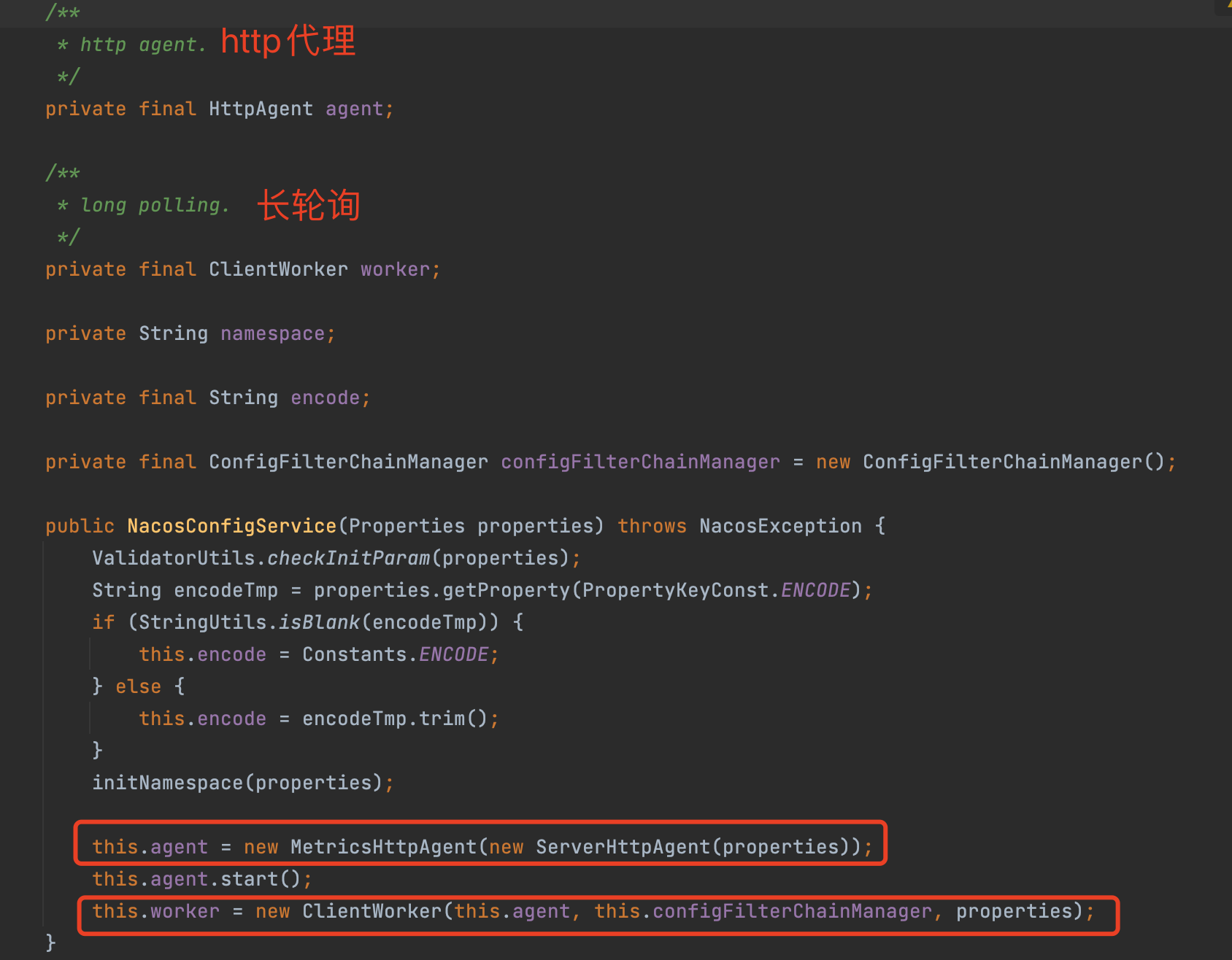Image resolution: width=1232 pixels, height=960 pixels.
Task: Click the checkInitParam method call
Action: pyautogui.click(x=348, y=558)
